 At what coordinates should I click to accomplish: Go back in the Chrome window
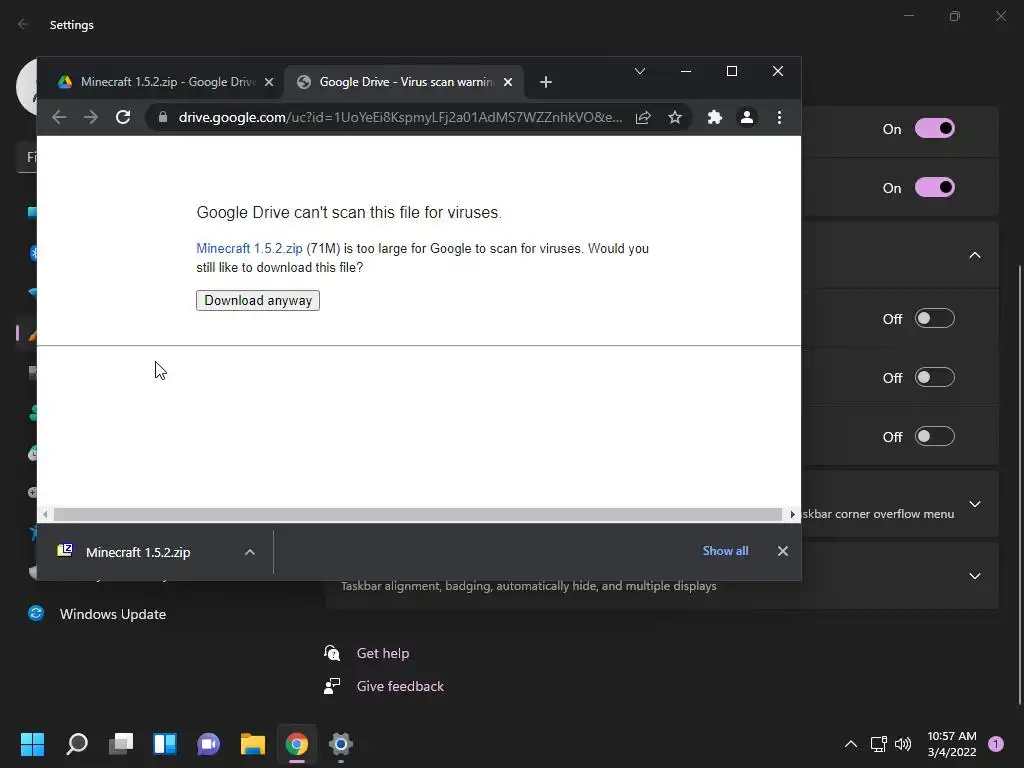tap(59, 118)
